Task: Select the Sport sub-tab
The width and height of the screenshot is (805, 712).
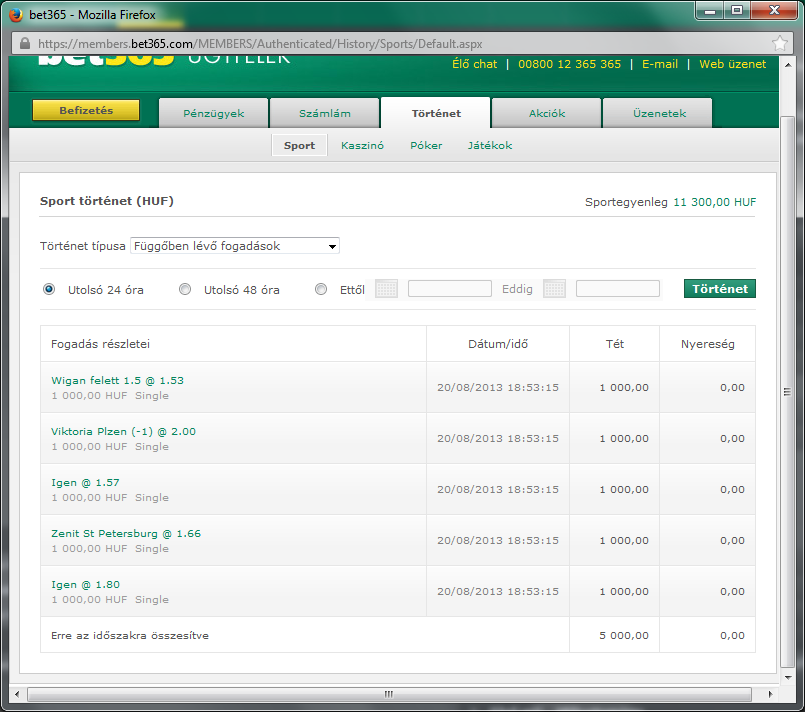Action: click(299, 145)
